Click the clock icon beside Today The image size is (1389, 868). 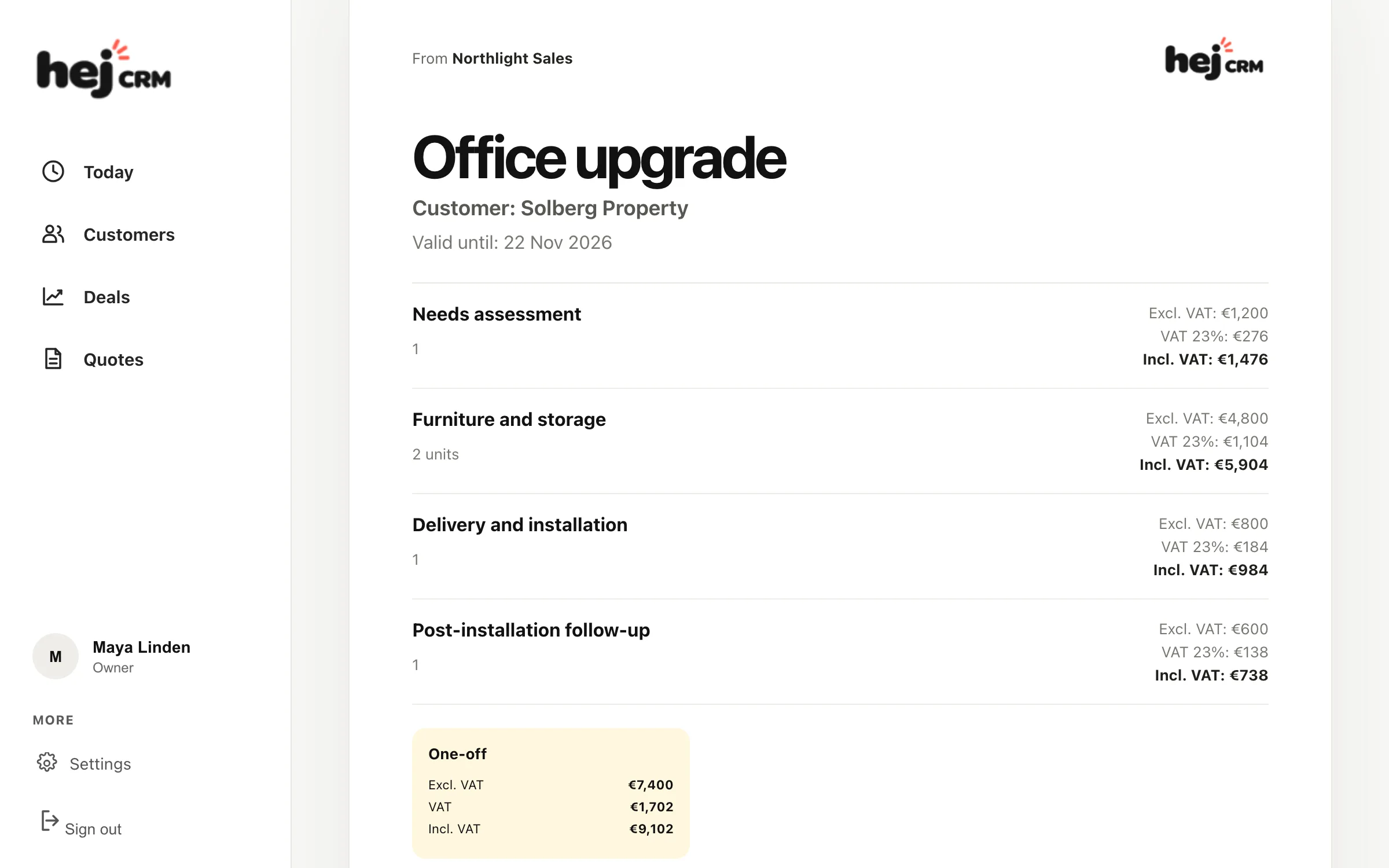[53, 171]
